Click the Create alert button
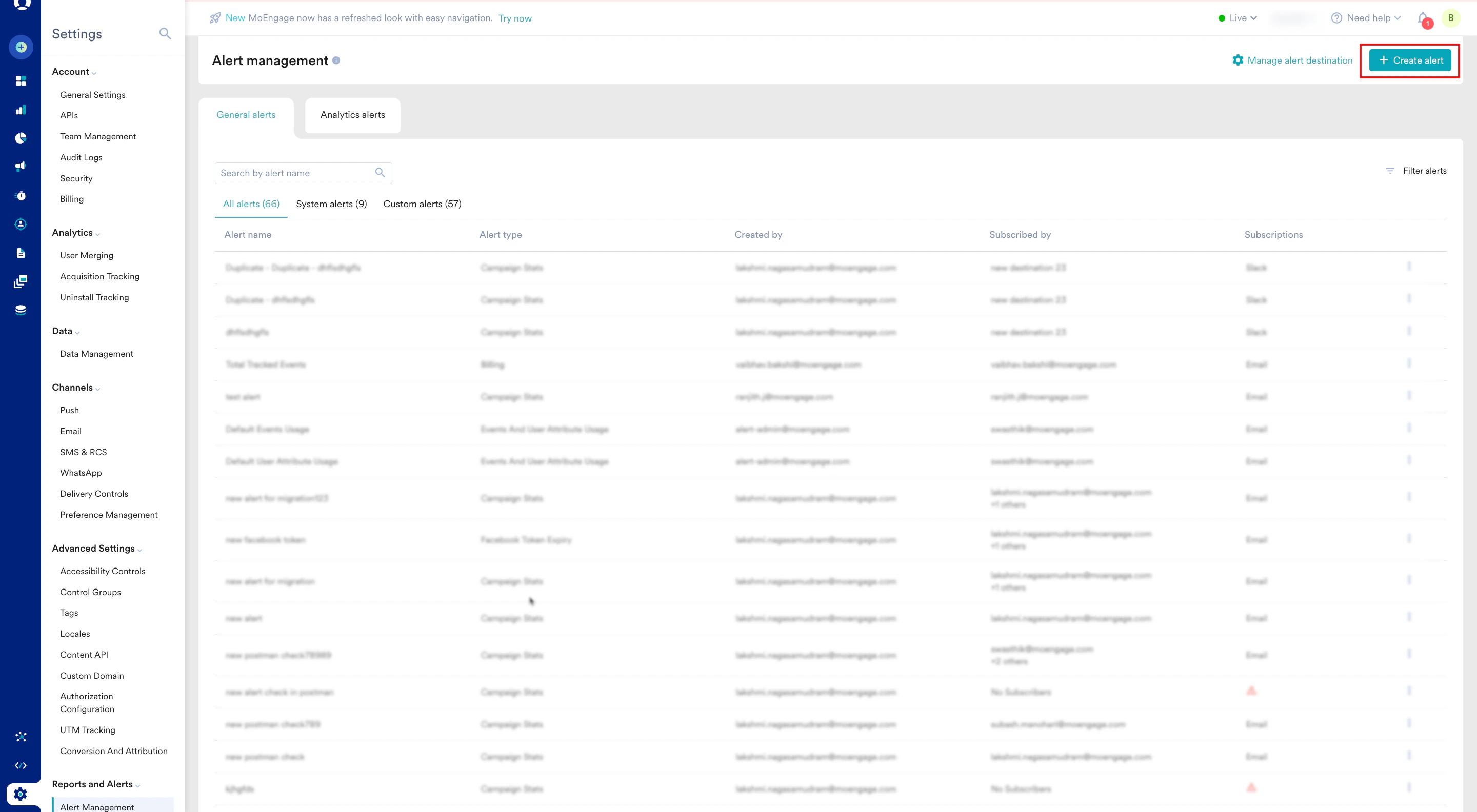This screenshot has width=1477, height=812. (x=1410, y=60)
